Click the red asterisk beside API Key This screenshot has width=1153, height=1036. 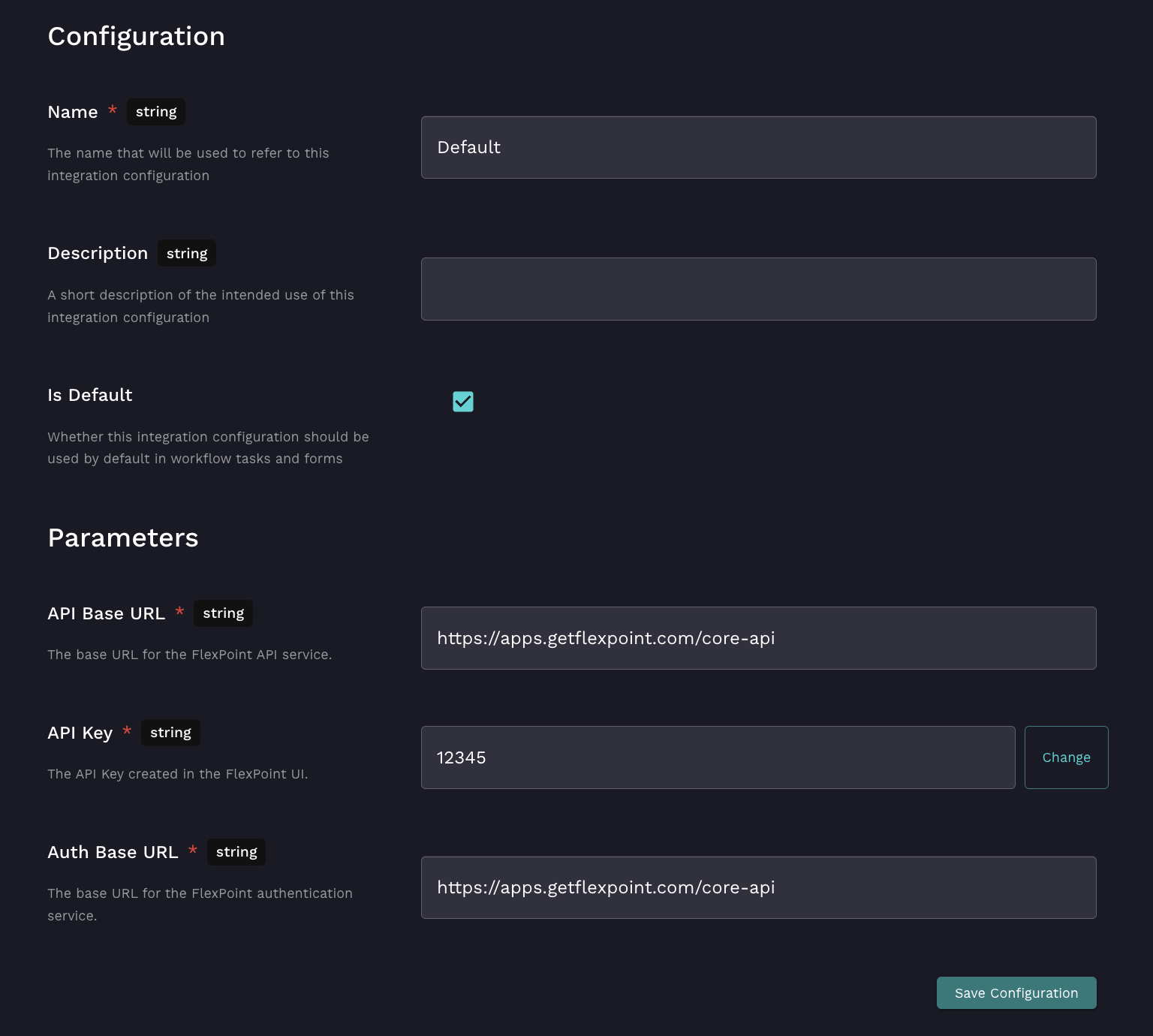pyautogui.click(x=127, y=731)
